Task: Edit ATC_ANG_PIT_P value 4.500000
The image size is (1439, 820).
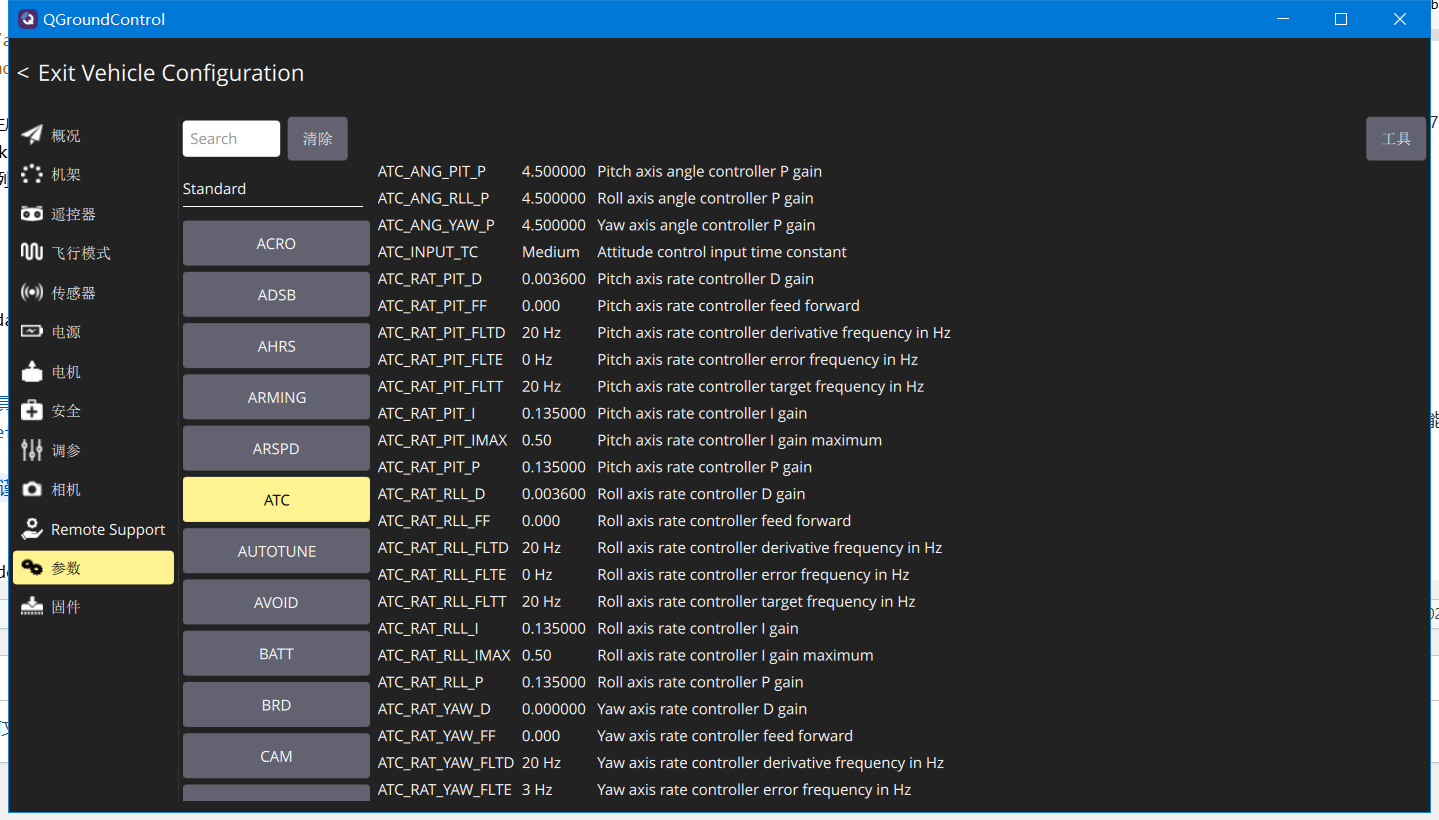Action: click(x=553, y=171)
